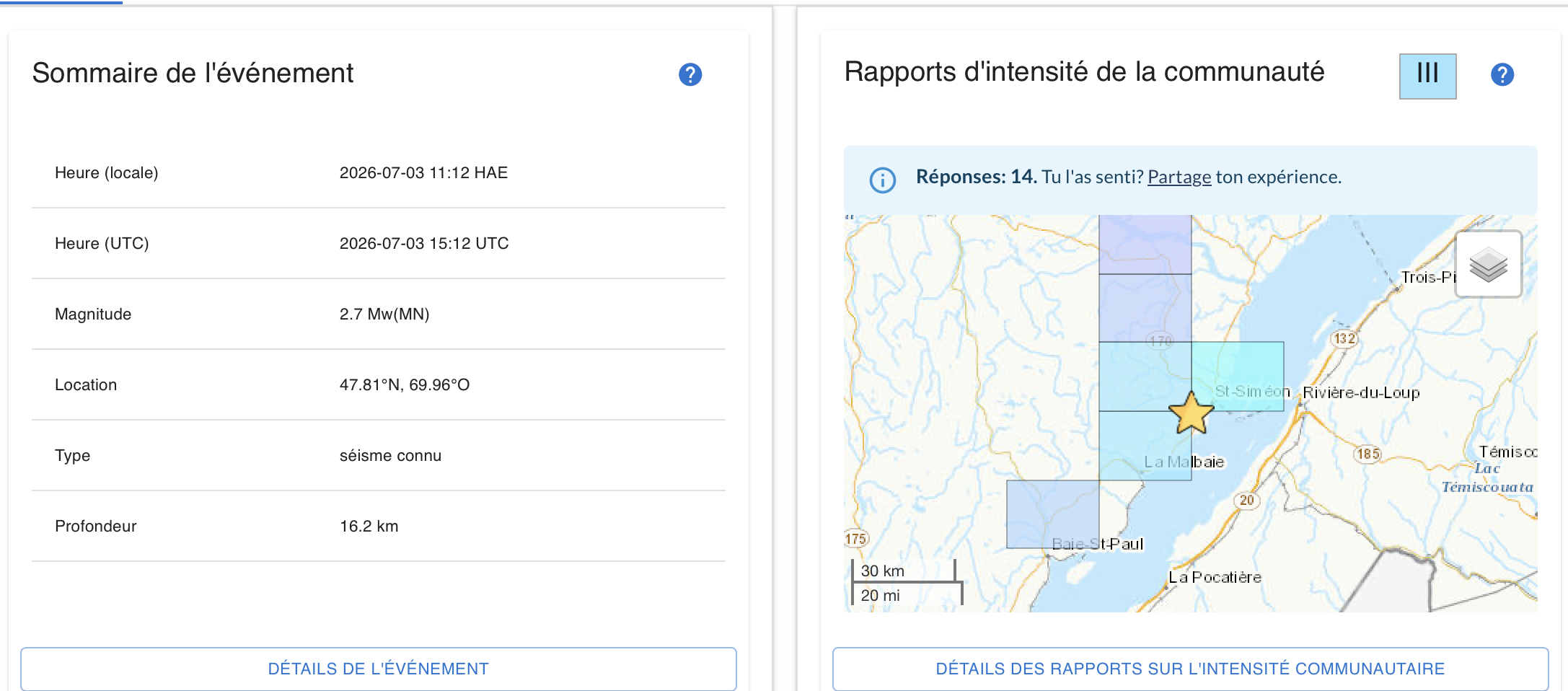Click the type value séisme connu
This screenshot has width=1568, height=691.
[x=390, y=456]
